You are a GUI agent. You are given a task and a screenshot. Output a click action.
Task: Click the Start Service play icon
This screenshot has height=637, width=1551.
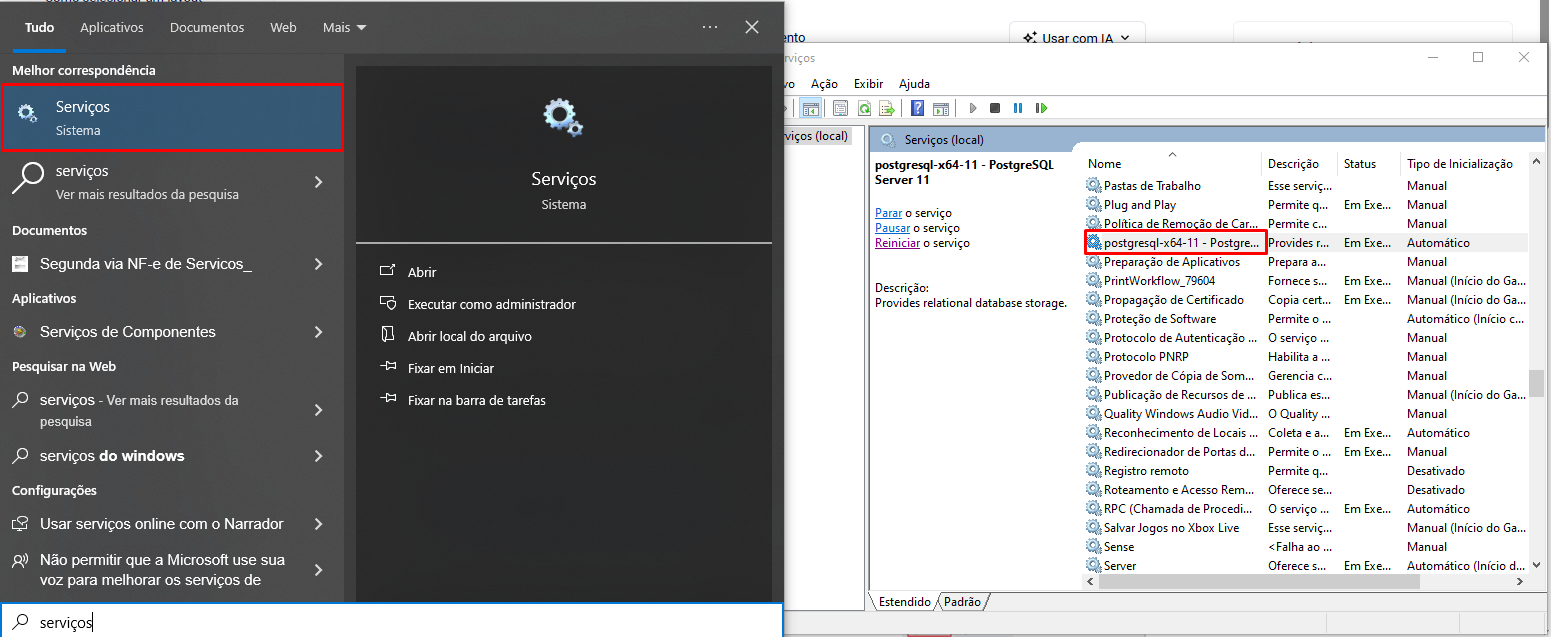tap(972, 108)
